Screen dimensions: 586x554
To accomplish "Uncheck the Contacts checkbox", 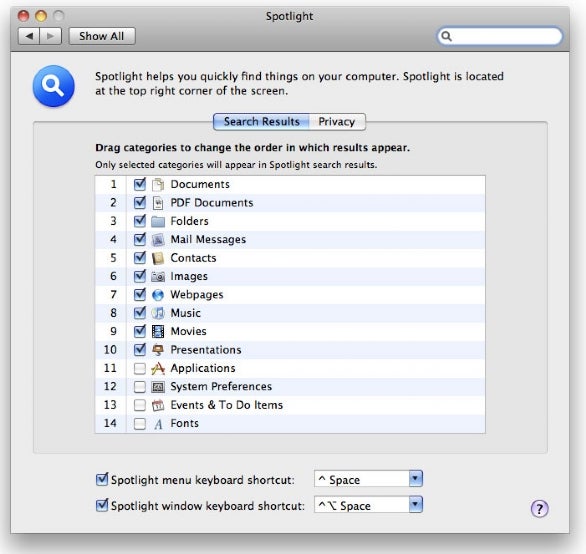I will (140, 257).
